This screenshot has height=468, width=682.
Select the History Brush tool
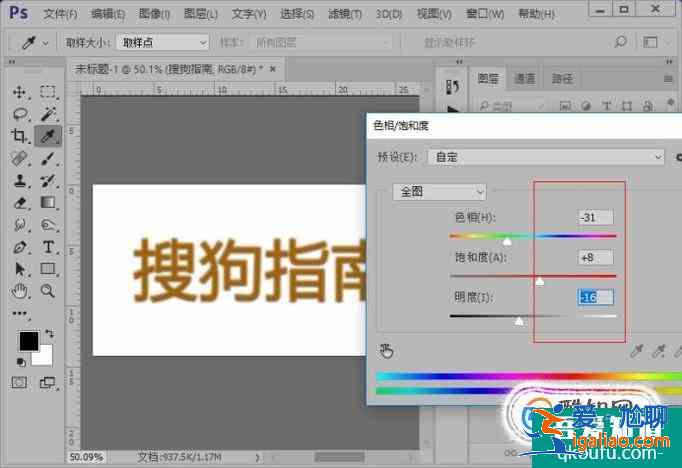pos(48,181)
